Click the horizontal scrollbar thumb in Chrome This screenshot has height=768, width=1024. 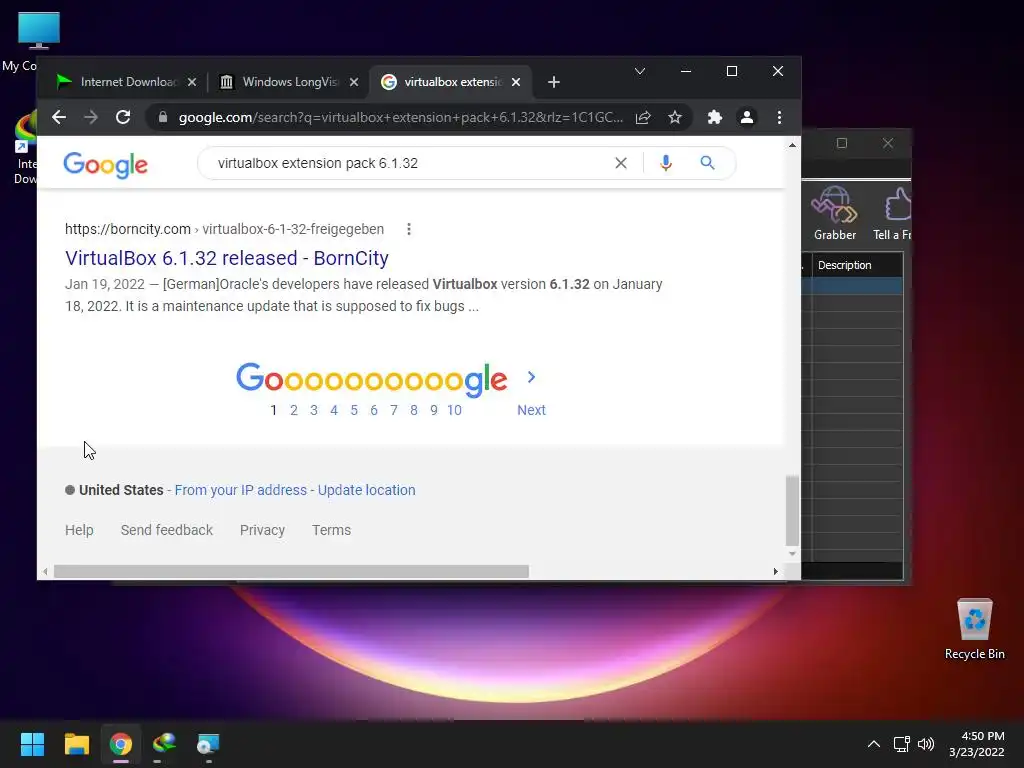[x=291, y=571]
